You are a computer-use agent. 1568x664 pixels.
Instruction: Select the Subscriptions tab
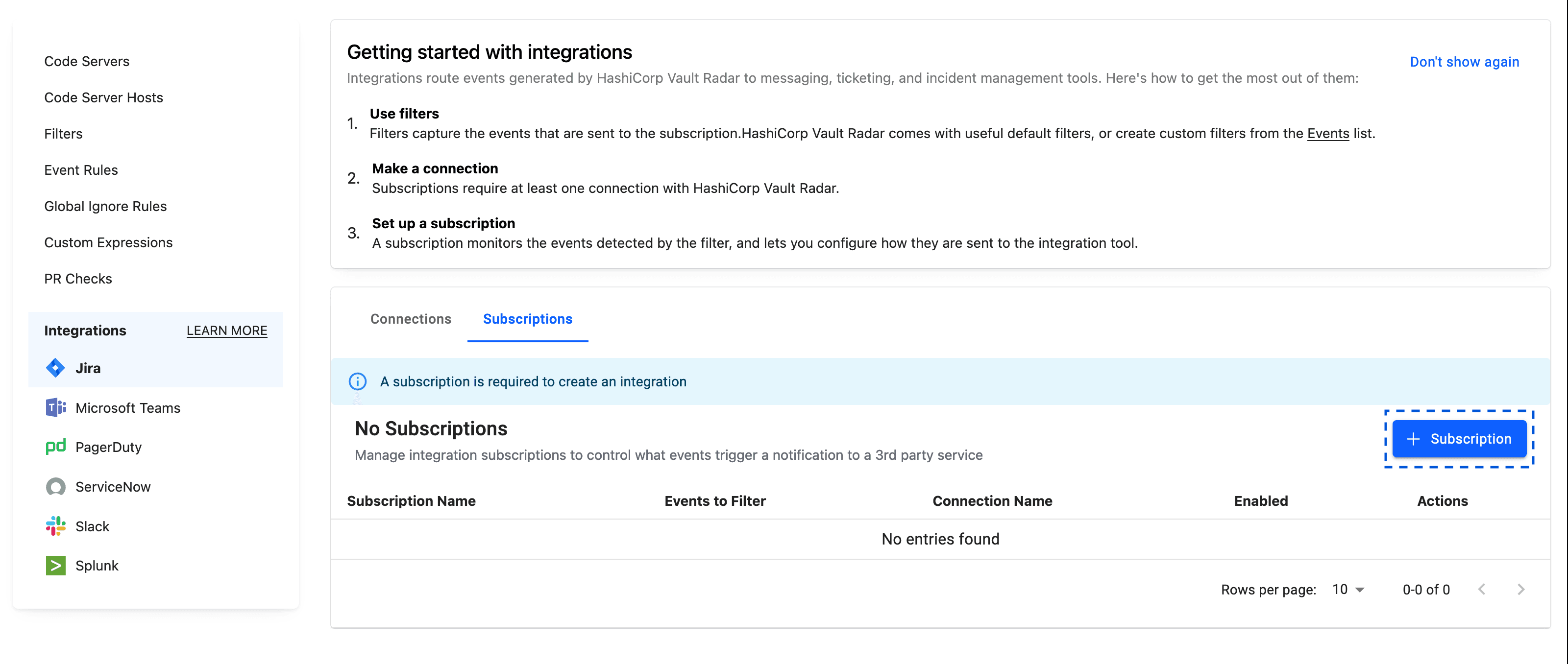tap(528, 319)
